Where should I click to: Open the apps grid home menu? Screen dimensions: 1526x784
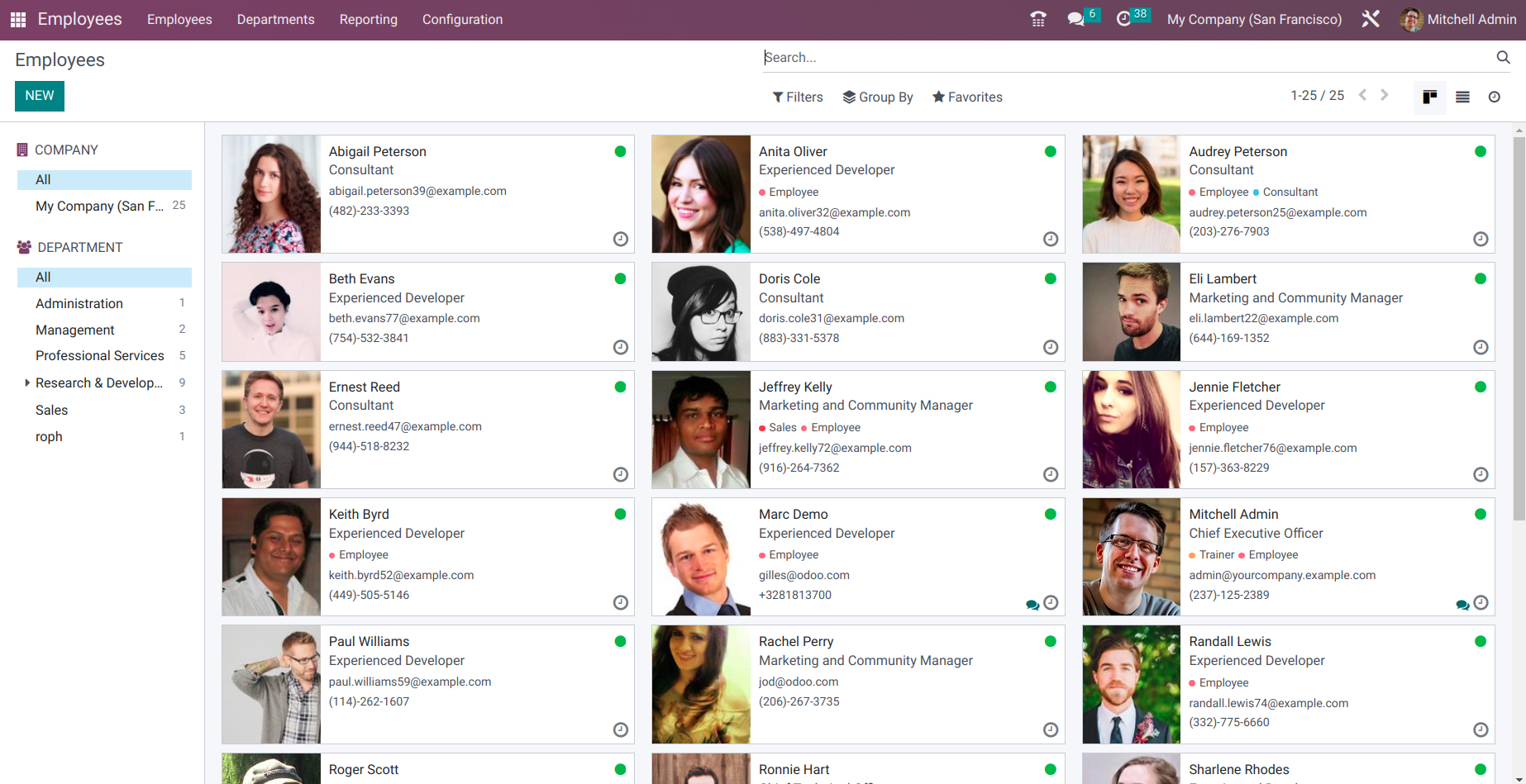[18, 19]
